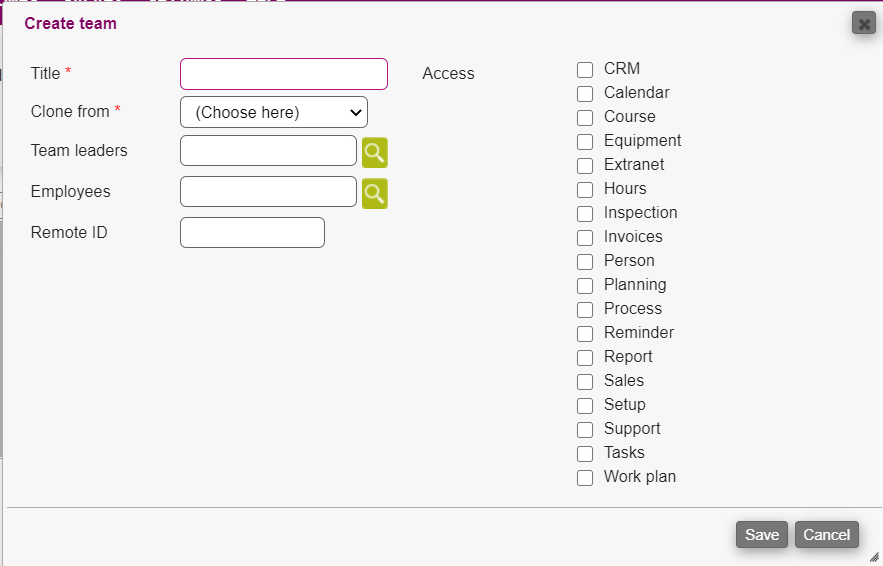Click the Employees input field
883x566 pixels.
(268, 192)
